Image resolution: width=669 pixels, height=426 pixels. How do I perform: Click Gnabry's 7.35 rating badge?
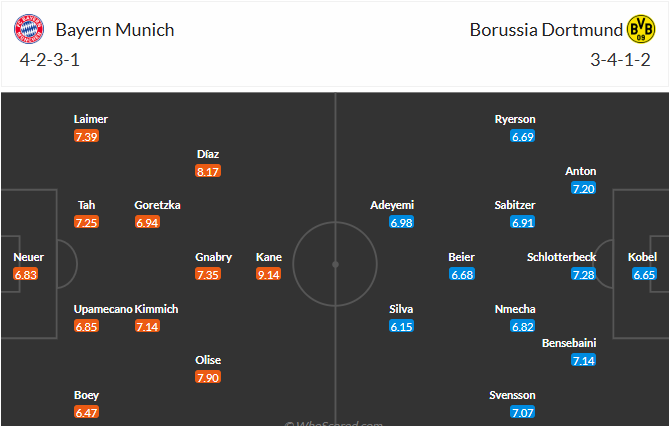click(208, 274)
